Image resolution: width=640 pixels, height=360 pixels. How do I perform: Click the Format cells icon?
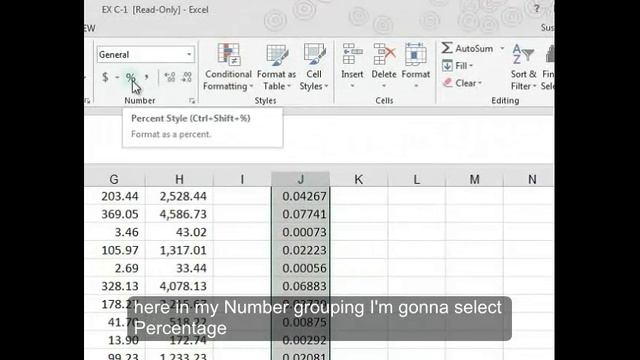click(416, 54)
